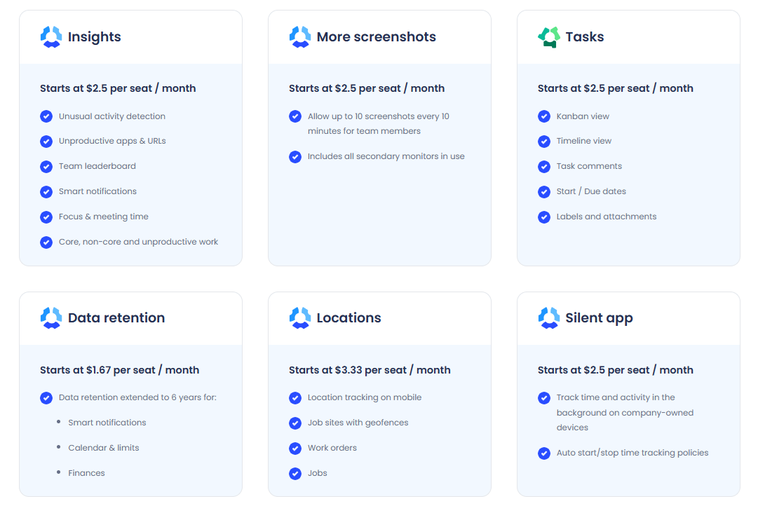Click the 'Job sites with geofences' text
The height and width of the screenshot is (506, 758).
tap(358, 423)
